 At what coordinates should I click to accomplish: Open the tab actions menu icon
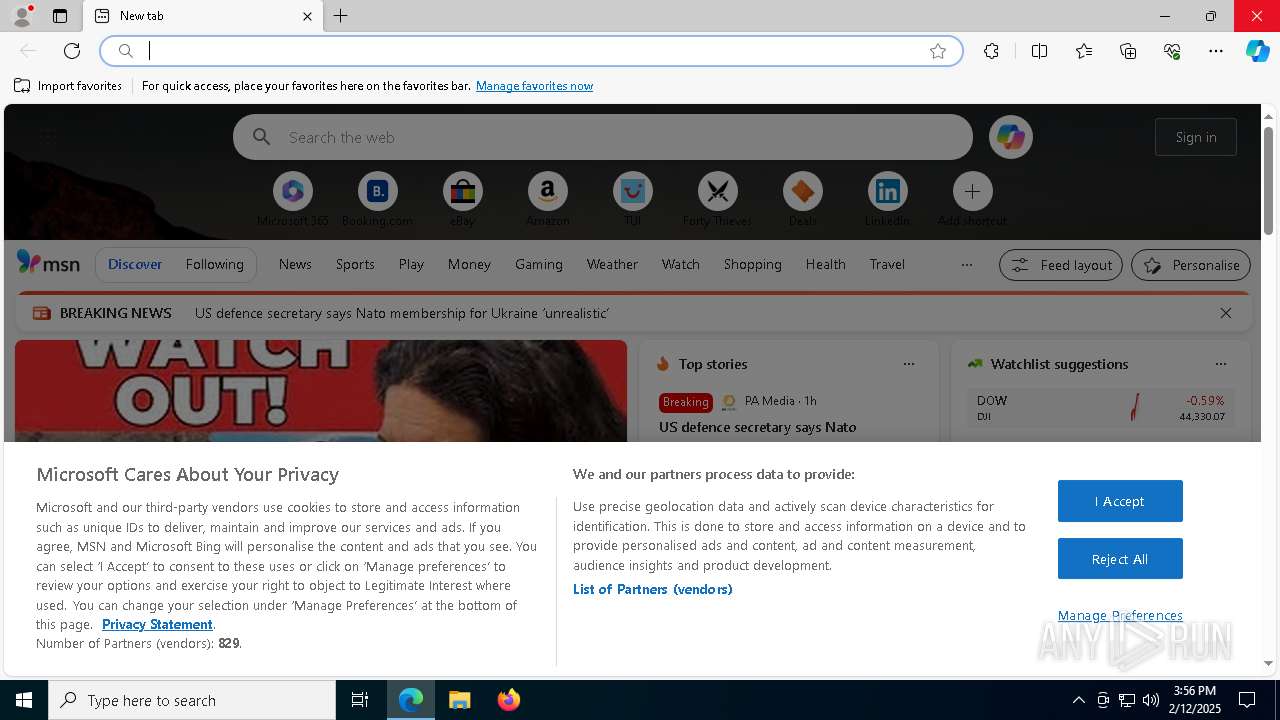click(60, 16)
